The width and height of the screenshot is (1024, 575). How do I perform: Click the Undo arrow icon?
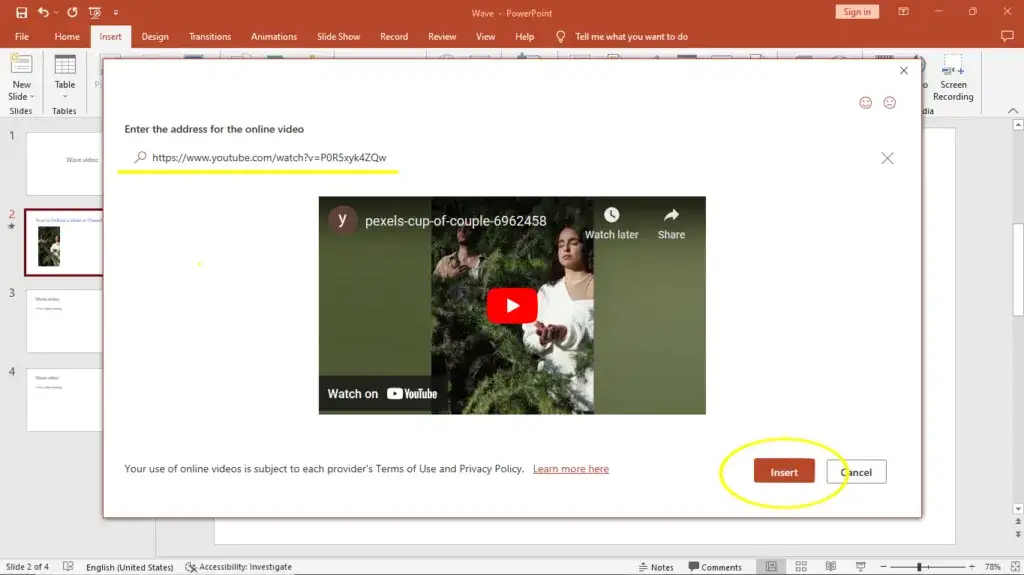click(x=42, y=12)
